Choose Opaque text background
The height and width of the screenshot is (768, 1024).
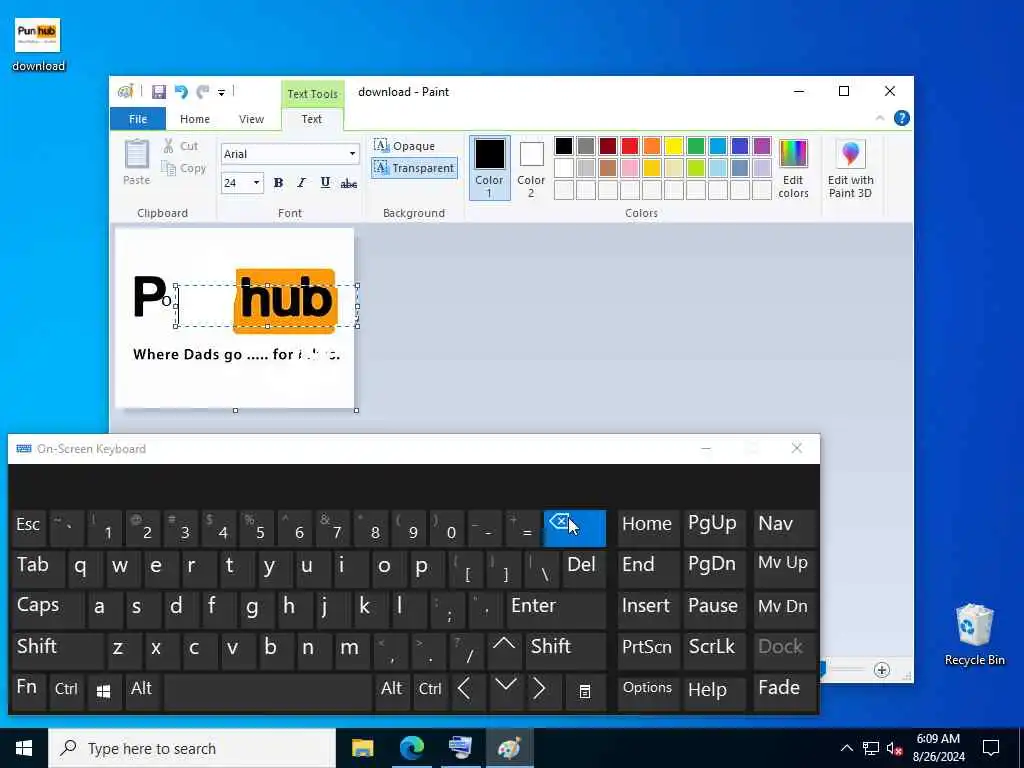point(404,146)
